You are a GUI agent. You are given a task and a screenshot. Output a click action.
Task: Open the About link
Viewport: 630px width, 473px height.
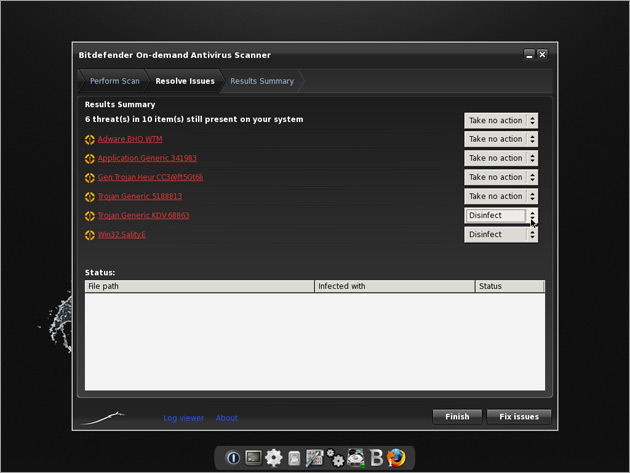click(227, 418)
